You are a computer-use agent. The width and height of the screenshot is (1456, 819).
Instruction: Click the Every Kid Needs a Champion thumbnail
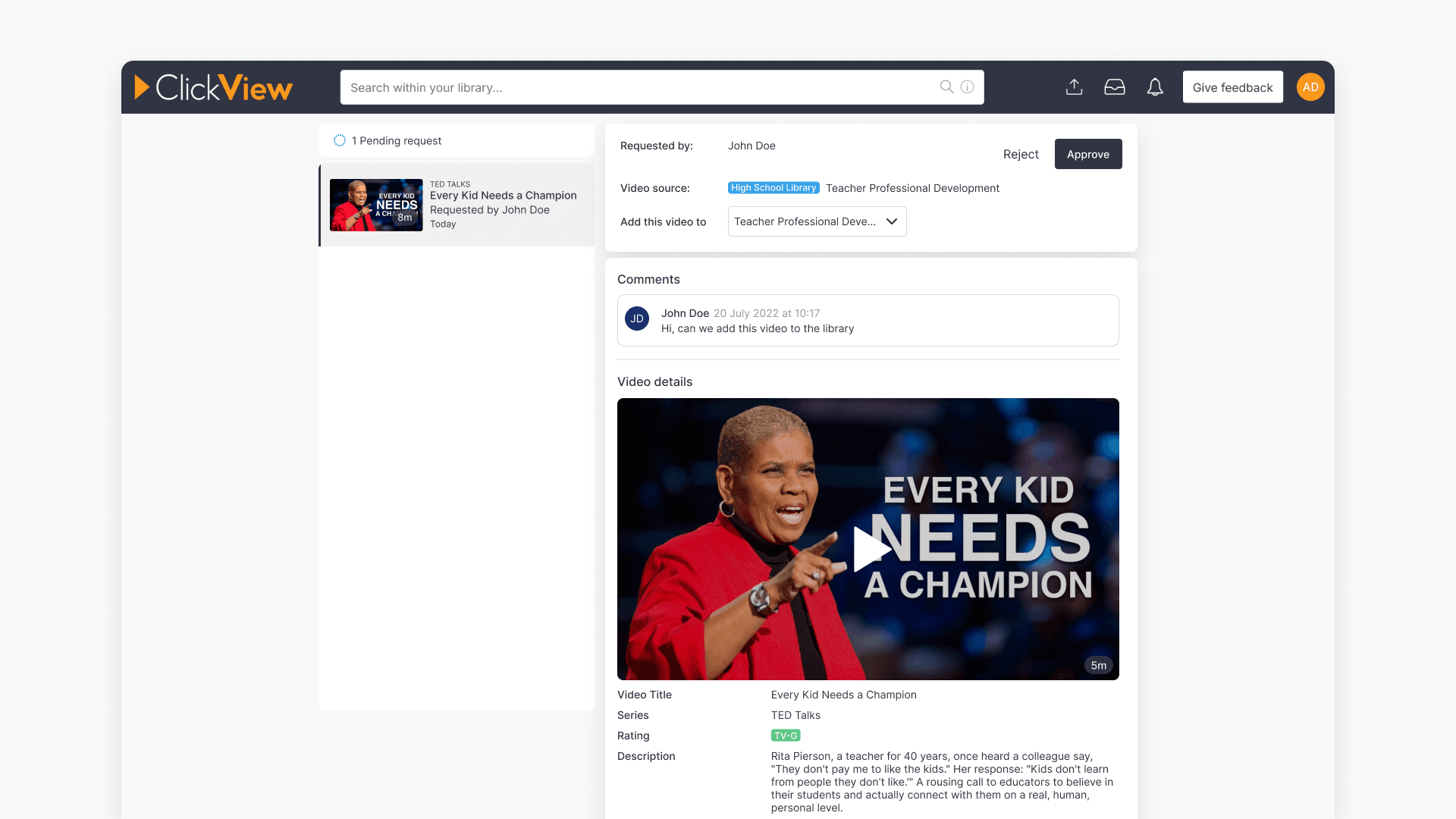375,205
